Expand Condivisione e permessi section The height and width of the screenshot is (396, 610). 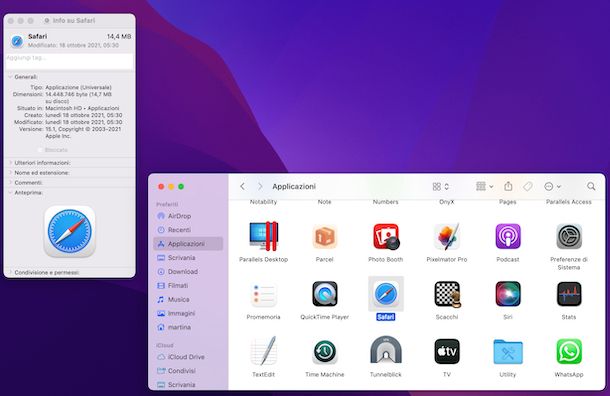click(x=10, y=272)
